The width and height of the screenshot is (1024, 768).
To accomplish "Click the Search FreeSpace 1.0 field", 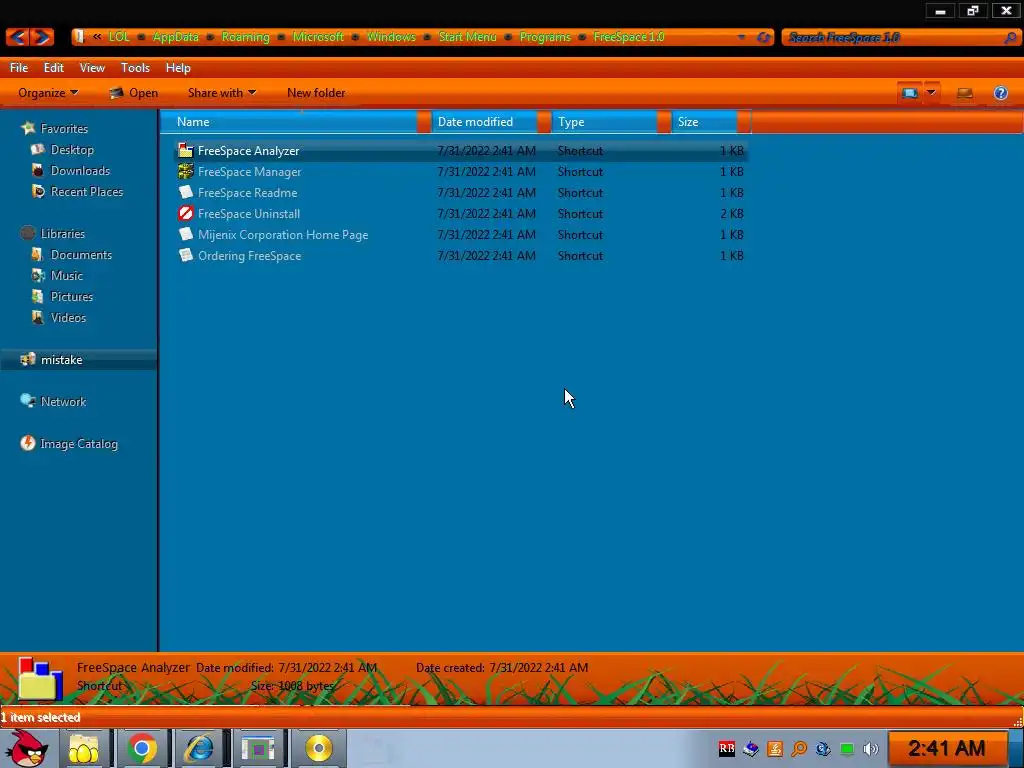I will (x=893, y=37).
